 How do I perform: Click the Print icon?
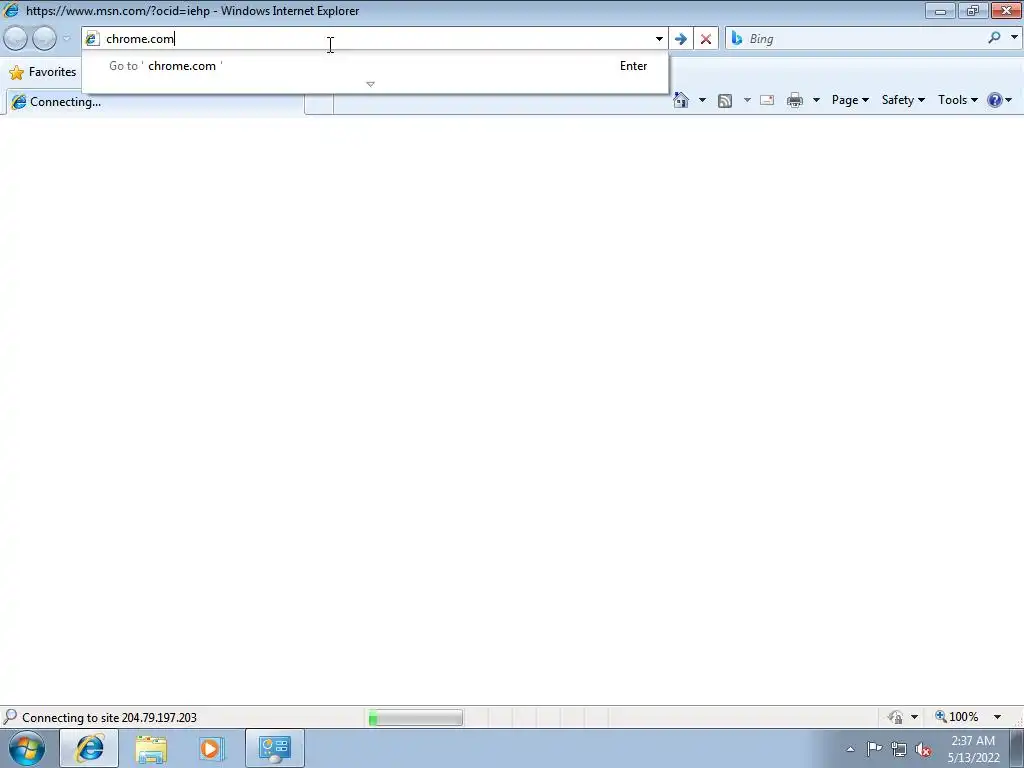(x=795, y=100)
